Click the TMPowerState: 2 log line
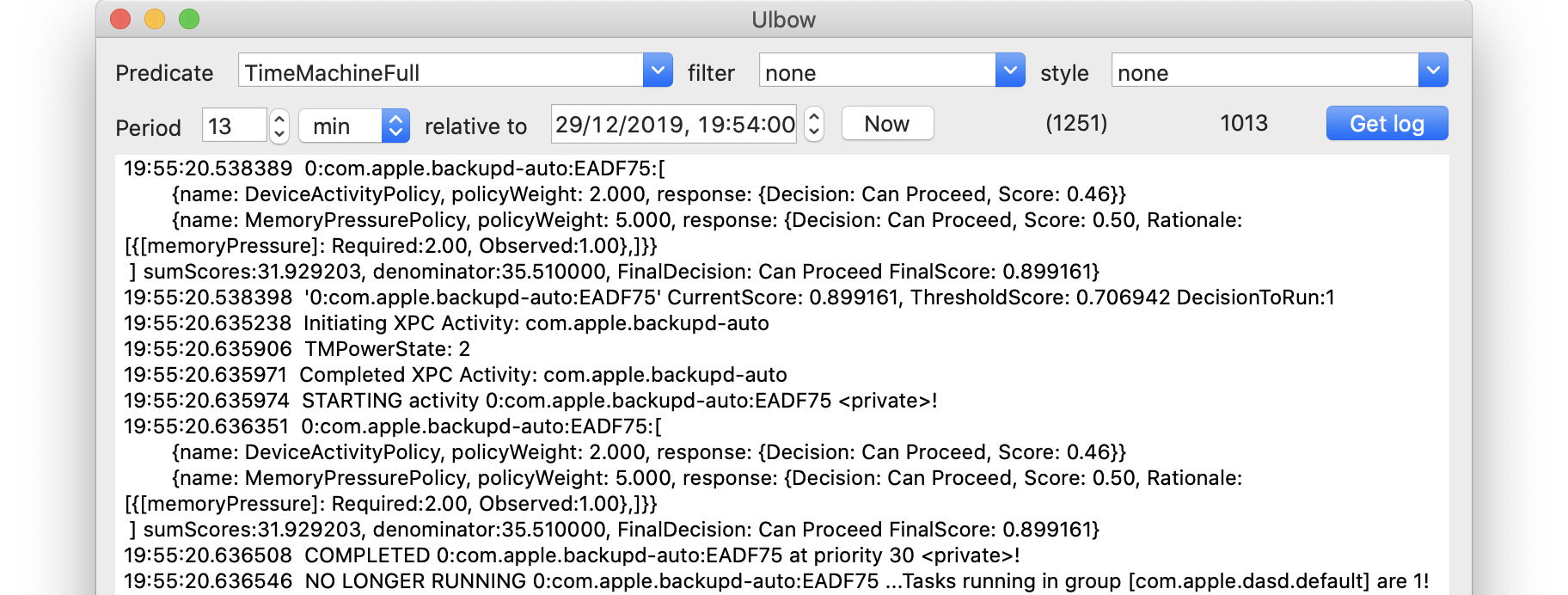The image size is (1568, 595). tap(297, 349)
